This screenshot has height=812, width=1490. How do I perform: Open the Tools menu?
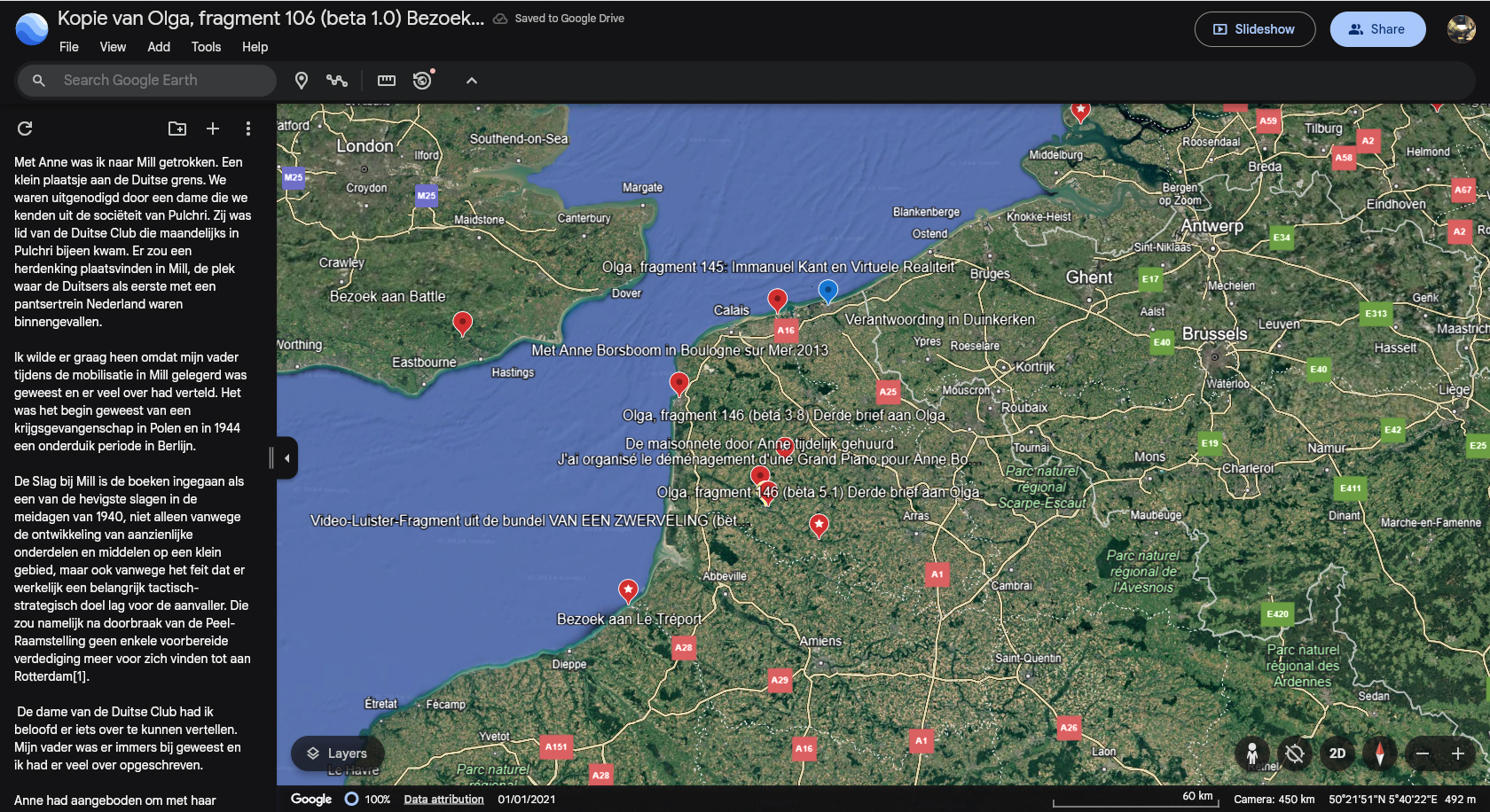tap(206, 47)
